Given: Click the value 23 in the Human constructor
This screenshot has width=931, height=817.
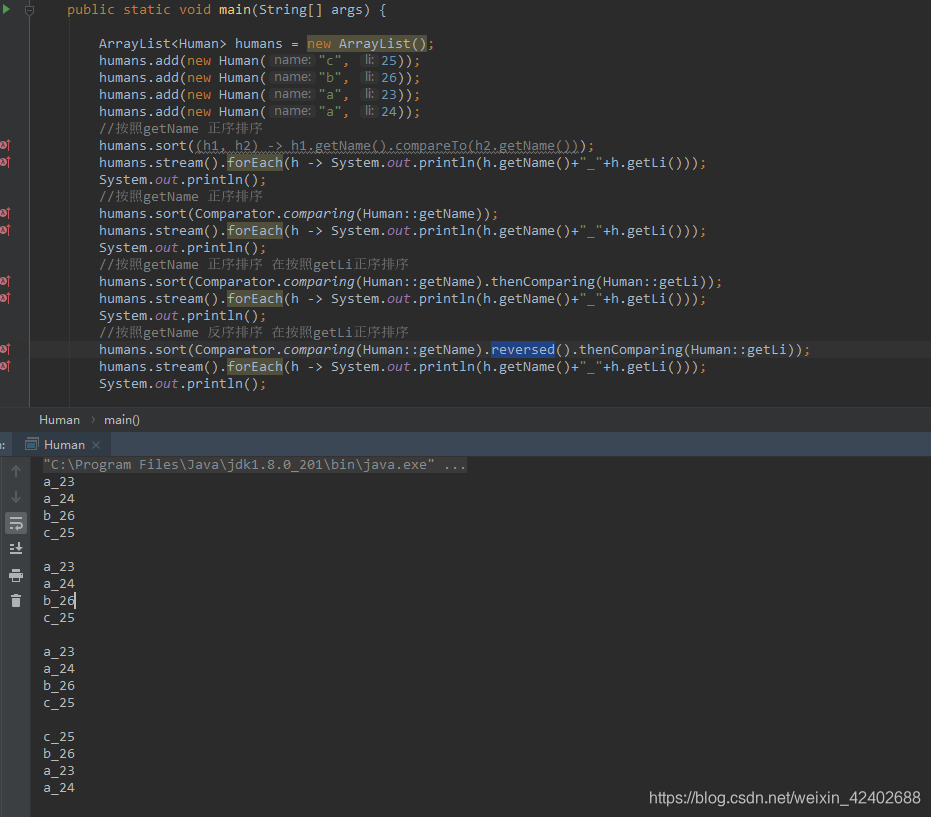Looking at the screenshot, I should tap(389, 94).
